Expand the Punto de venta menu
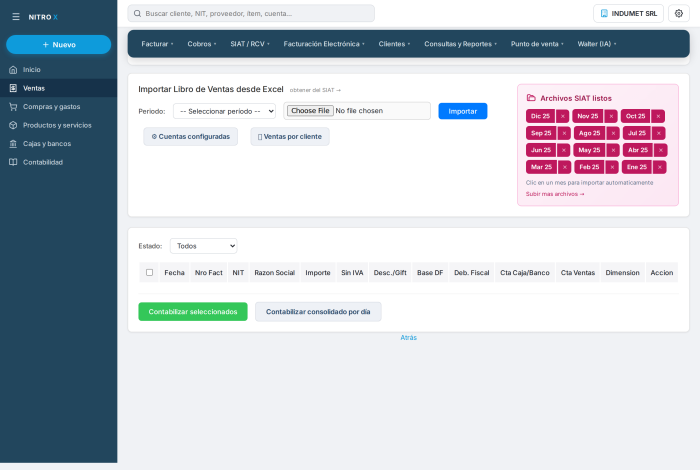The image size is (700, 470). click(x=537, y=44)
